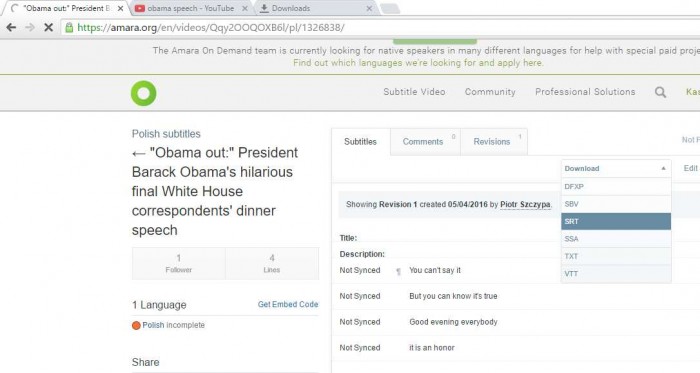Open the Professional Solutions nav item
This screenshot has height=373, width=700.
585,92
